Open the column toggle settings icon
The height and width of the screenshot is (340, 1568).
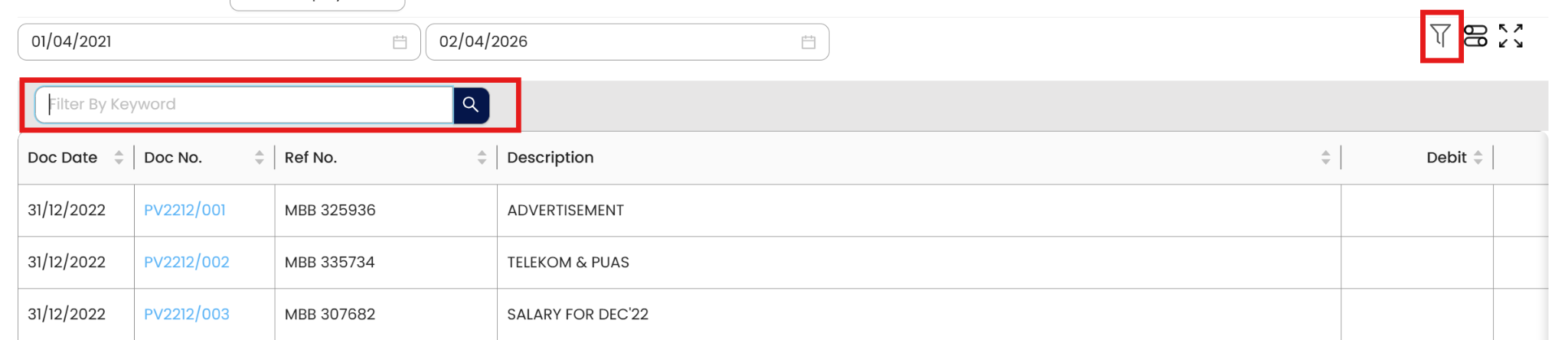click(x=1475, y=36)
